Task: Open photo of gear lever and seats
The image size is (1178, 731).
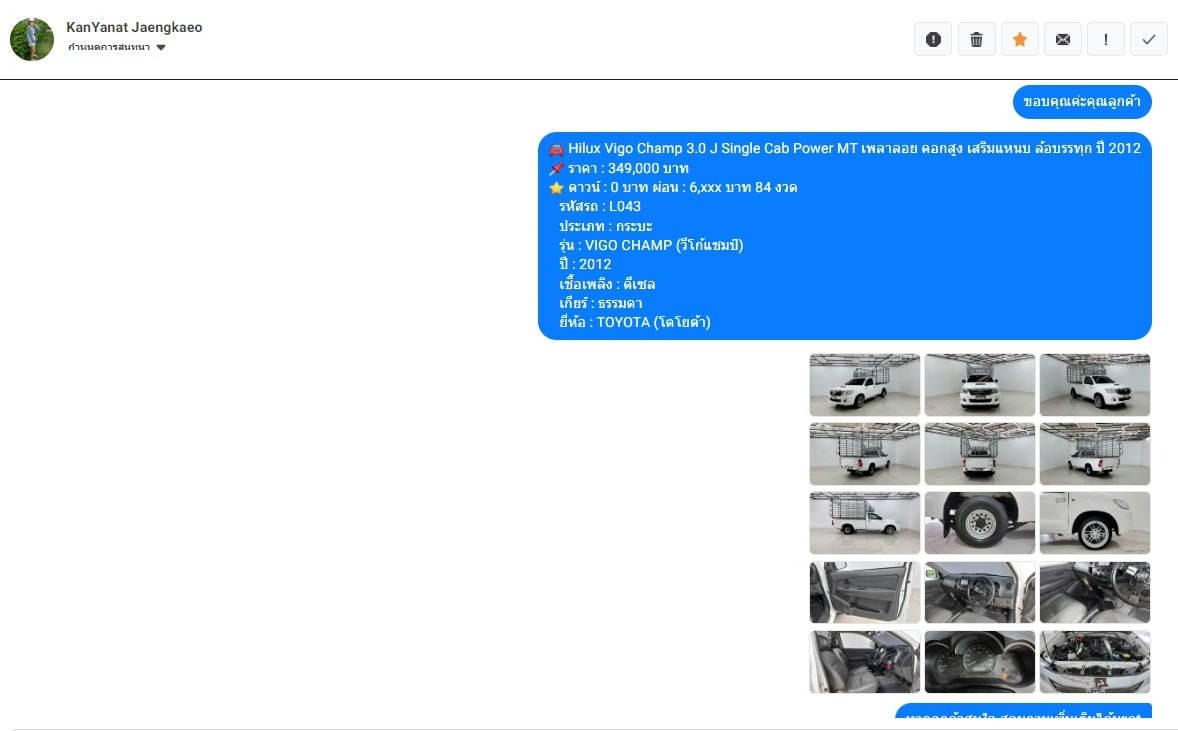Action: tap(1095, 592)
